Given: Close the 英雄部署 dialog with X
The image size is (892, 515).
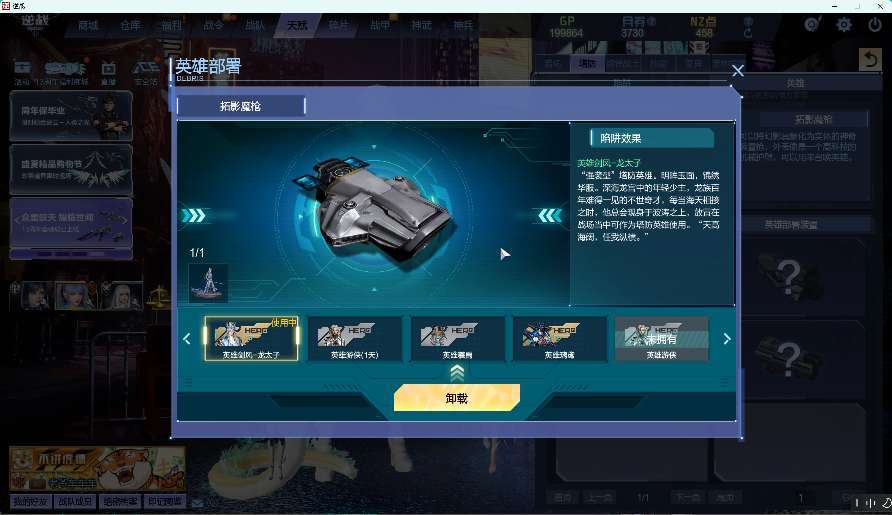Looking at the screenshot, I should (x=738, y=71).
